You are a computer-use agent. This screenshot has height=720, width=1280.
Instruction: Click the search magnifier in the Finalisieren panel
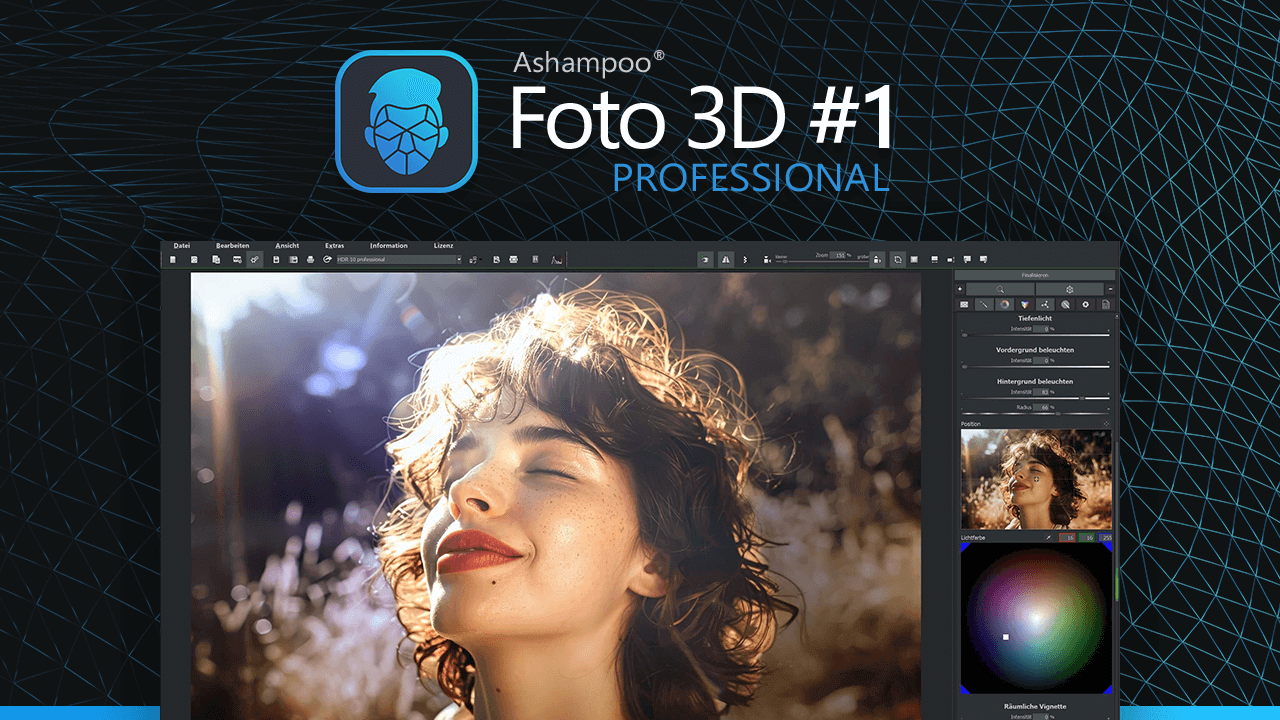pos(1000,289)
